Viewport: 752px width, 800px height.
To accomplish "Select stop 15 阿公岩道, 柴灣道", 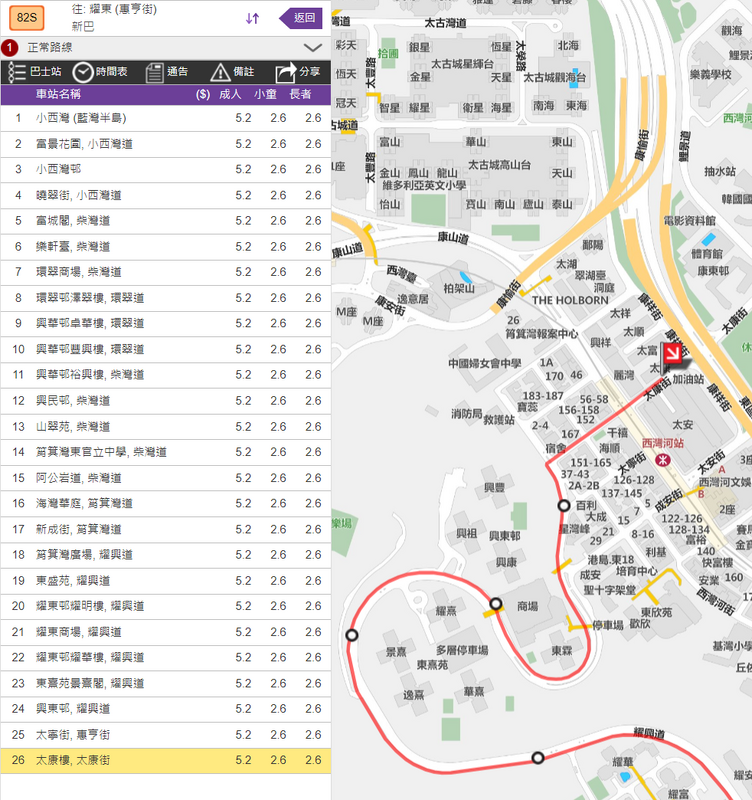I will pyautogui.click(x=166, y=478).
